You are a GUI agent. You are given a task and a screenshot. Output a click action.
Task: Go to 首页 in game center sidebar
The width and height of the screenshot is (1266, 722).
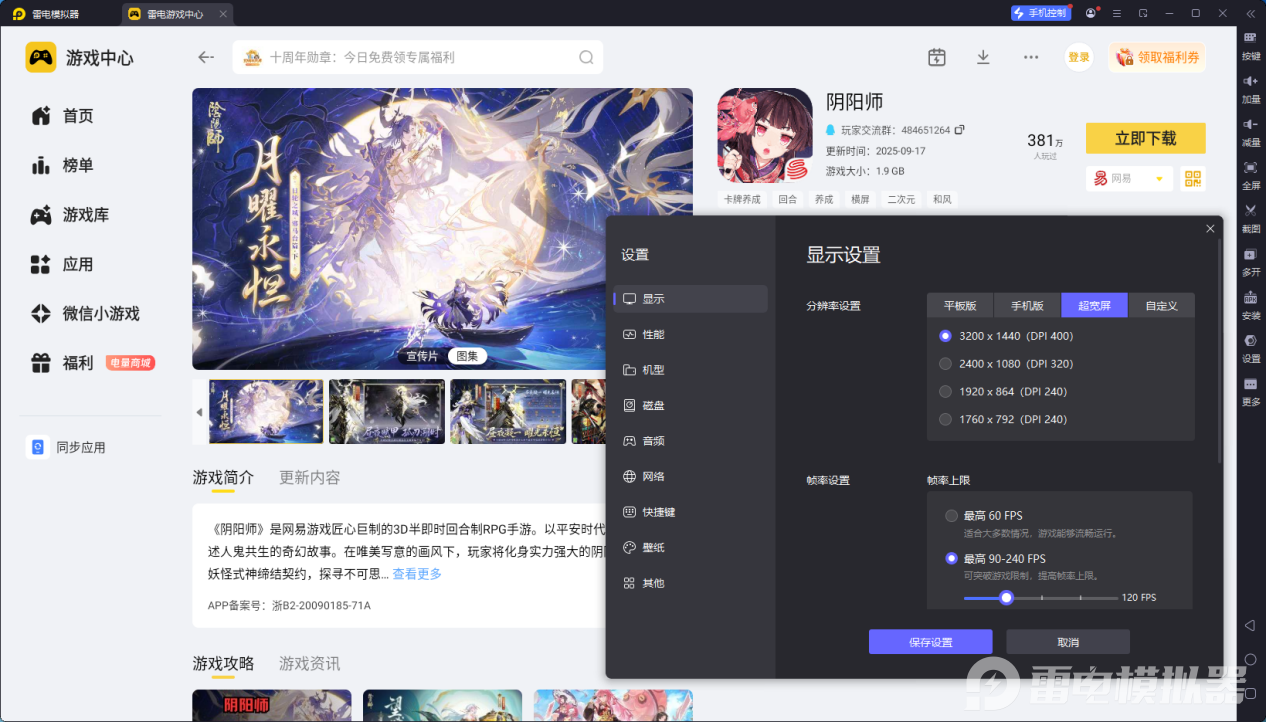(78, 116)
